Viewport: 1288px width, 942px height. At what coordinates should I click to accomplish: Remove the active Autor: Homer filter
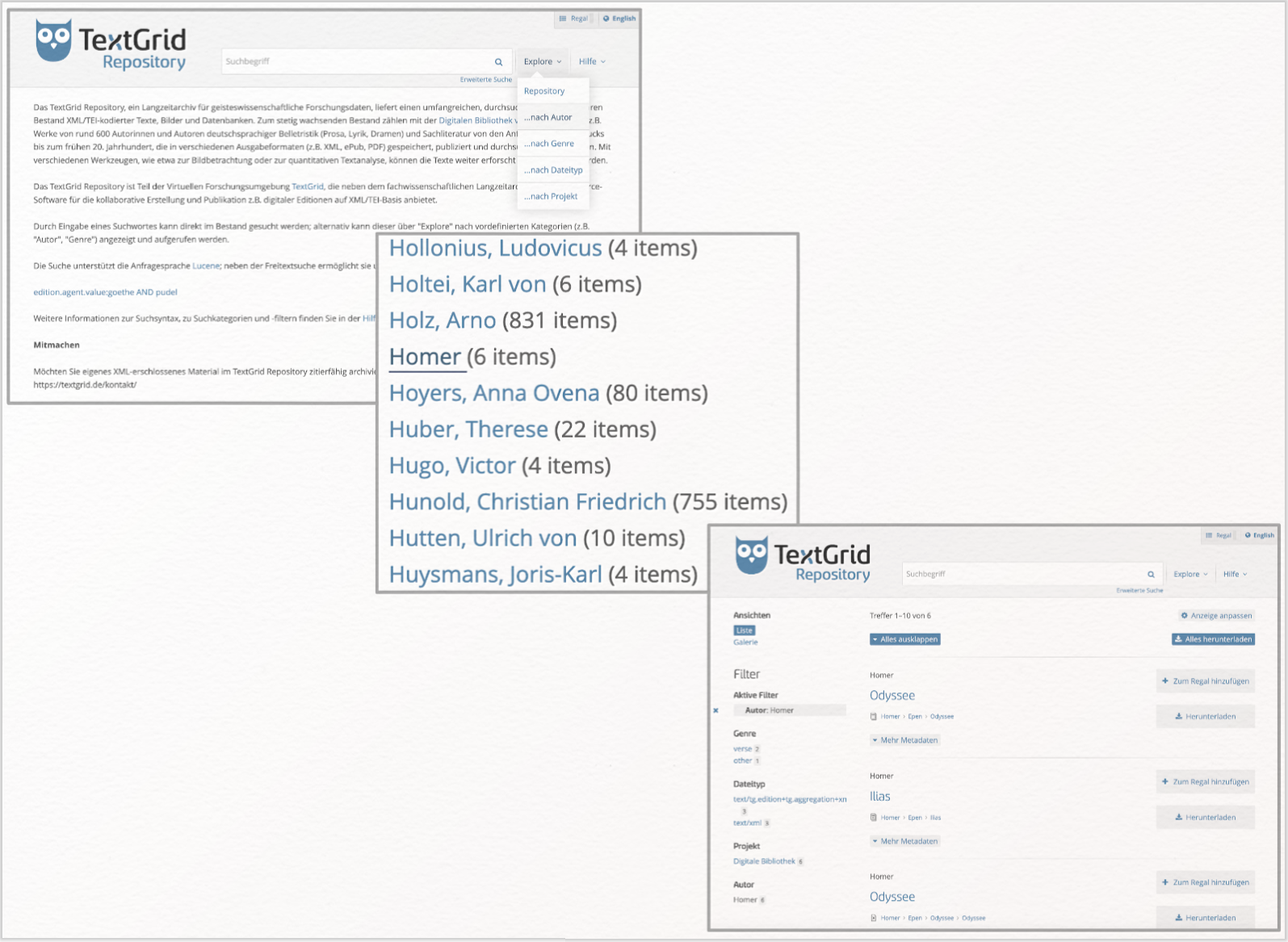pos(715,710)
